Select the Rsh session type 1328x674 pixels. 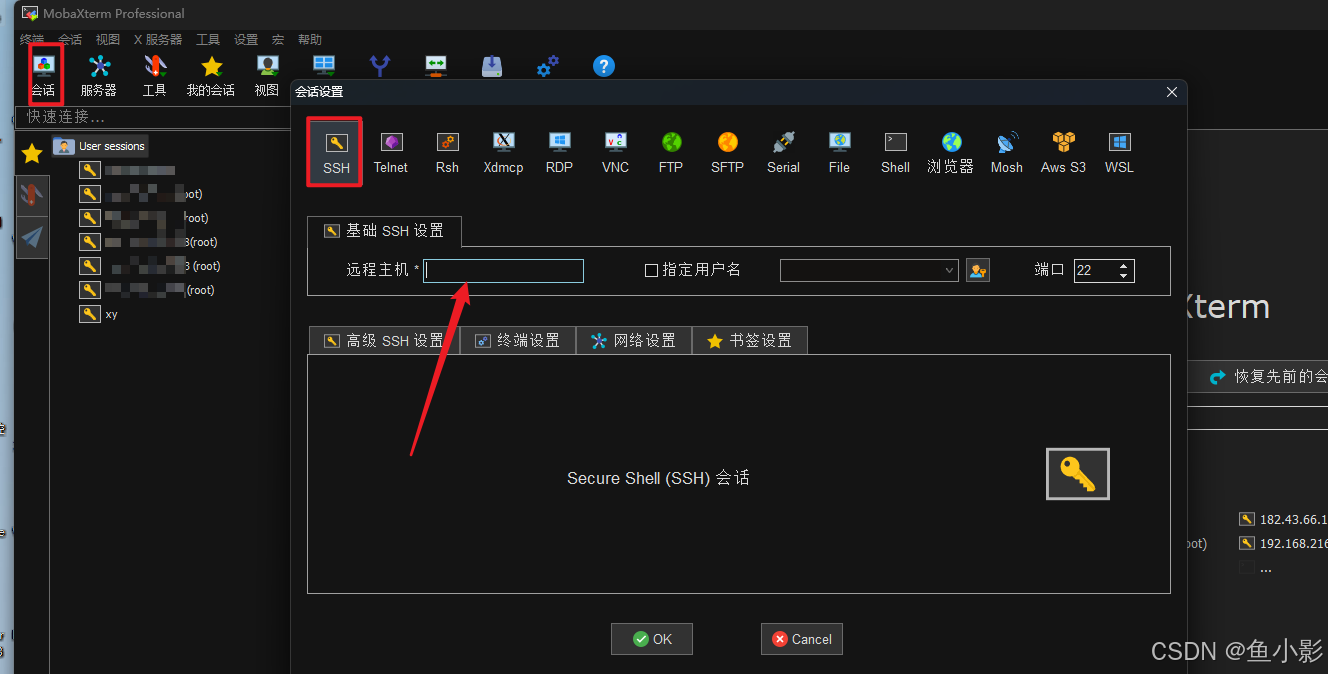click(x=447, y=152)
